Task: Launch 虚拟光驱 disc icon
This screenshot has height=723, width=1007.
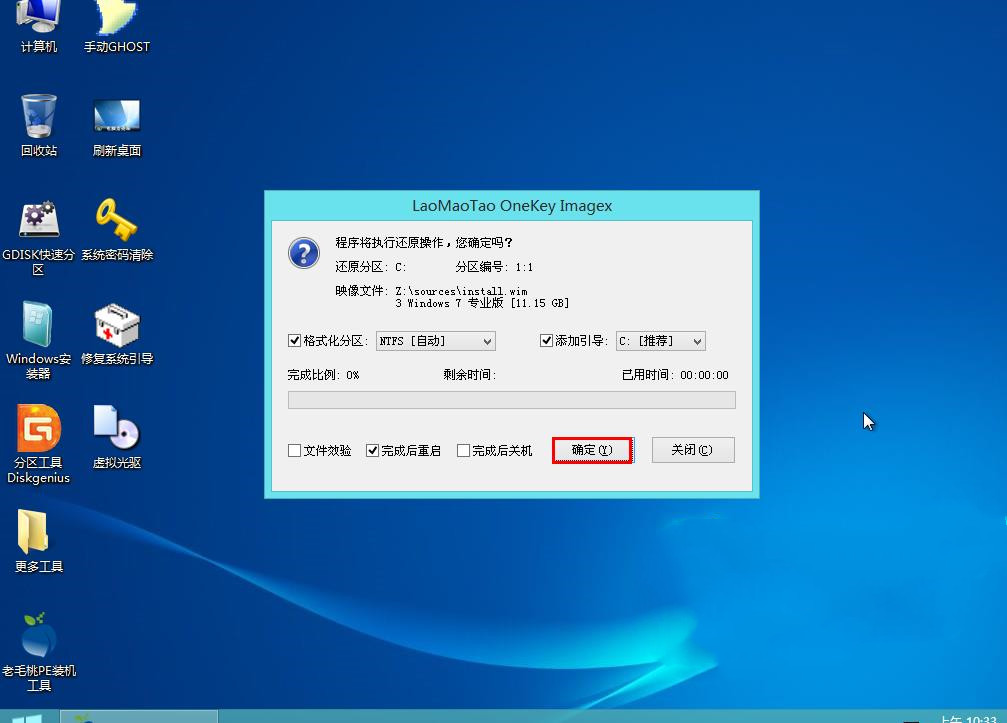Action: (116, 437)
